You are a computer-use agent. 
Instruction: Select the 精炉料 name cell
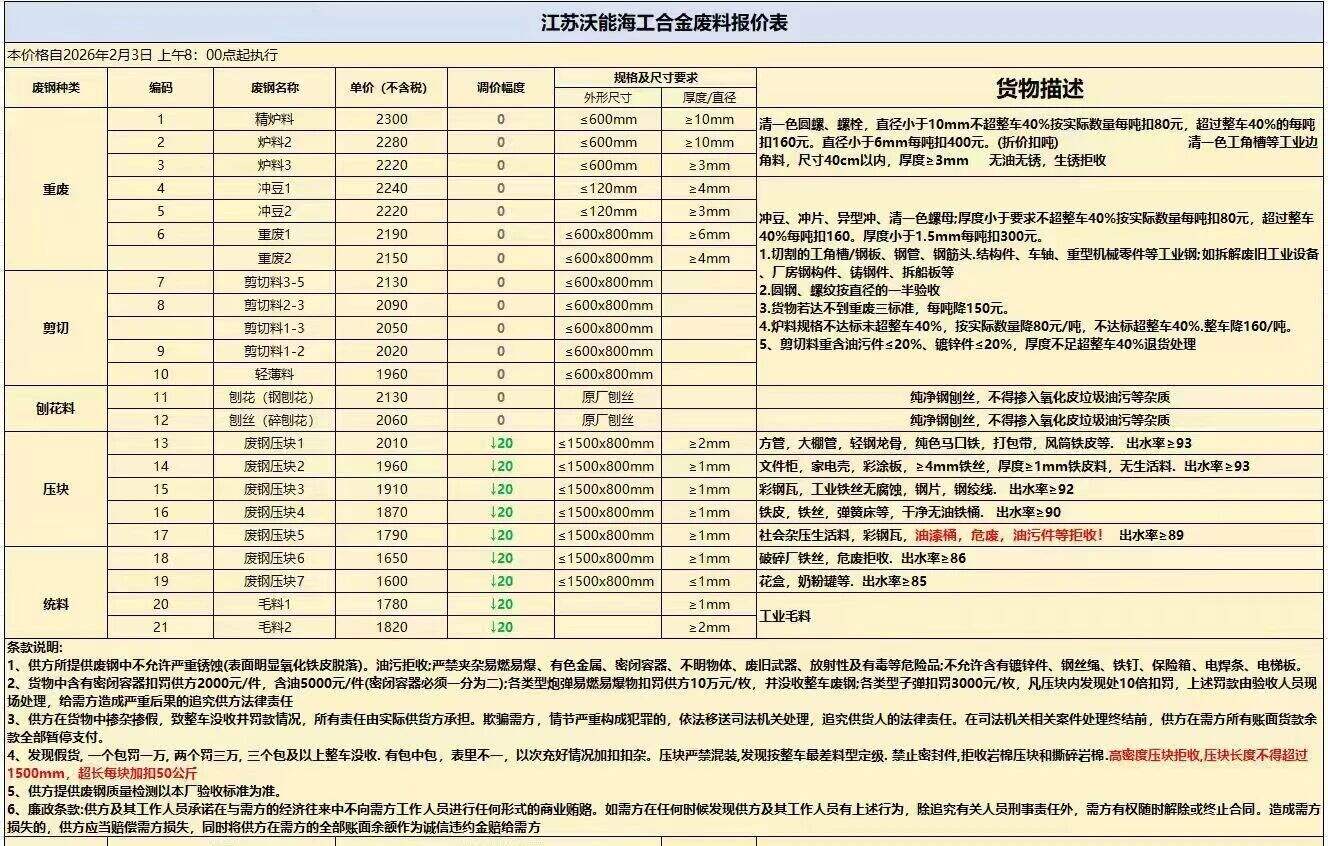(x=274, y=119)
